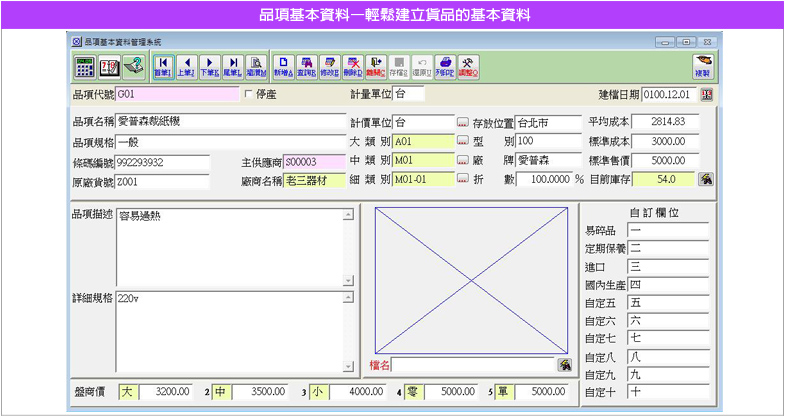This screenshot has width=786, height=419.
Task: Go to first record (首筆)
Action: pyautogui.click(x=163, y=66)
